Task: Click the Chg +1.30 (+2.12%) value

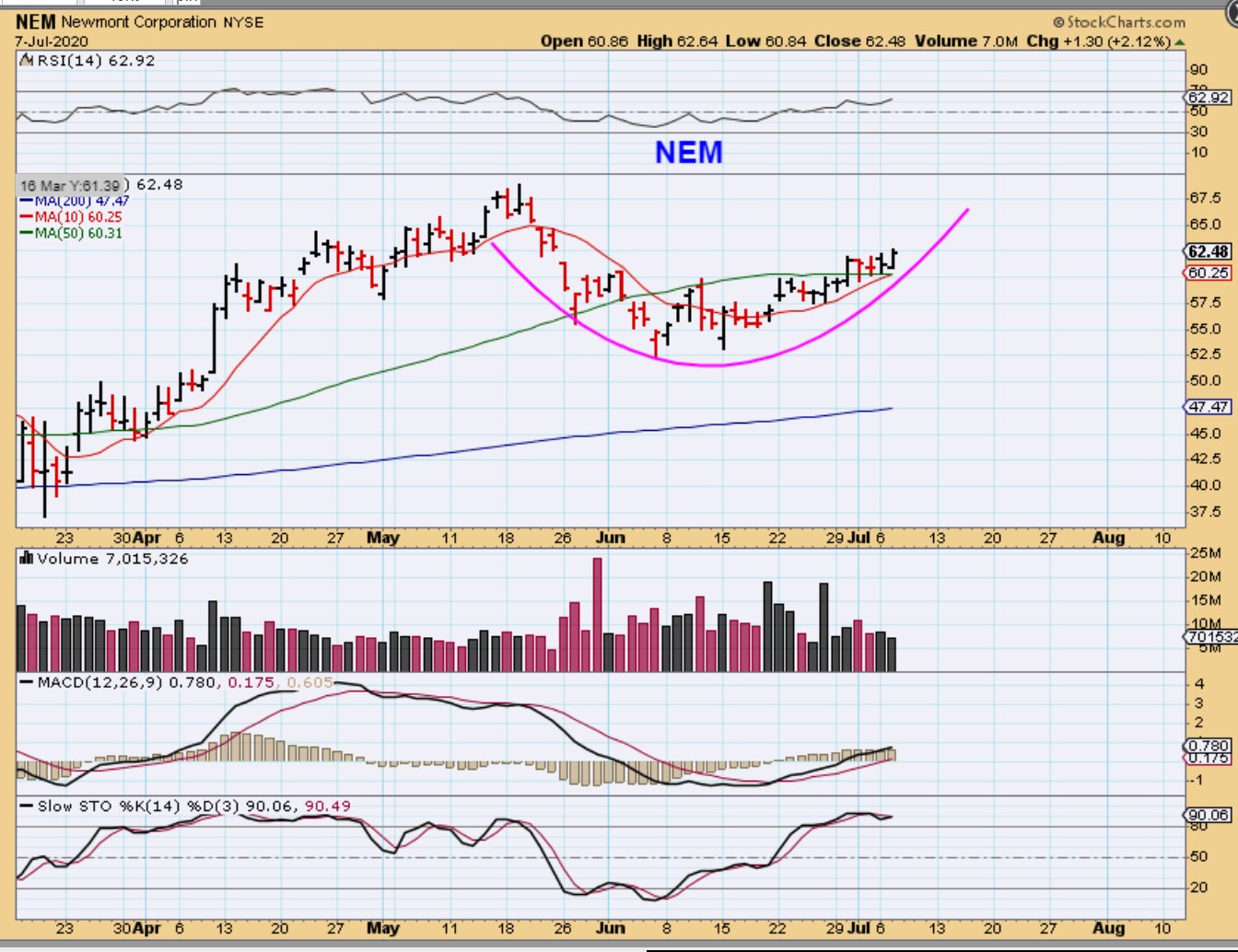Action: pyautogui.click(x=1099, y=41)
